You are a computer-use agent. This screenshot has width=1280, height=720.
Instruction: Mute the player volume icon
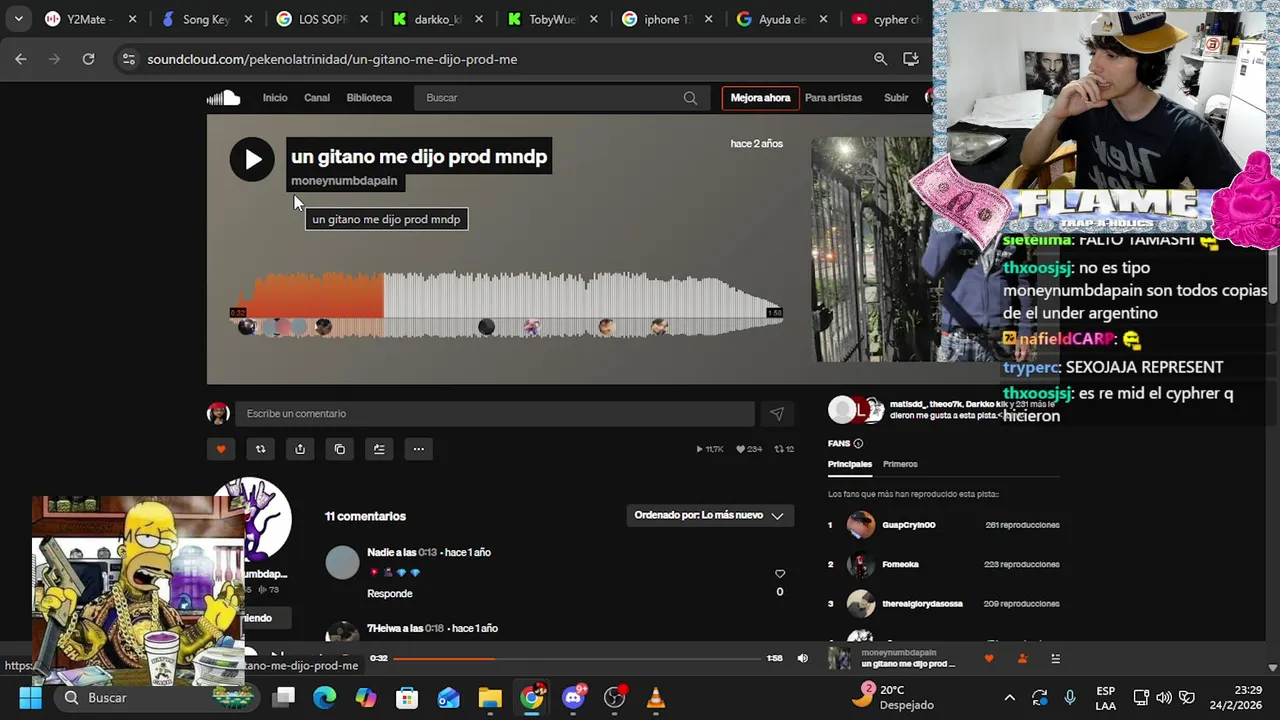pyautogui.click(x=802, y=658)
